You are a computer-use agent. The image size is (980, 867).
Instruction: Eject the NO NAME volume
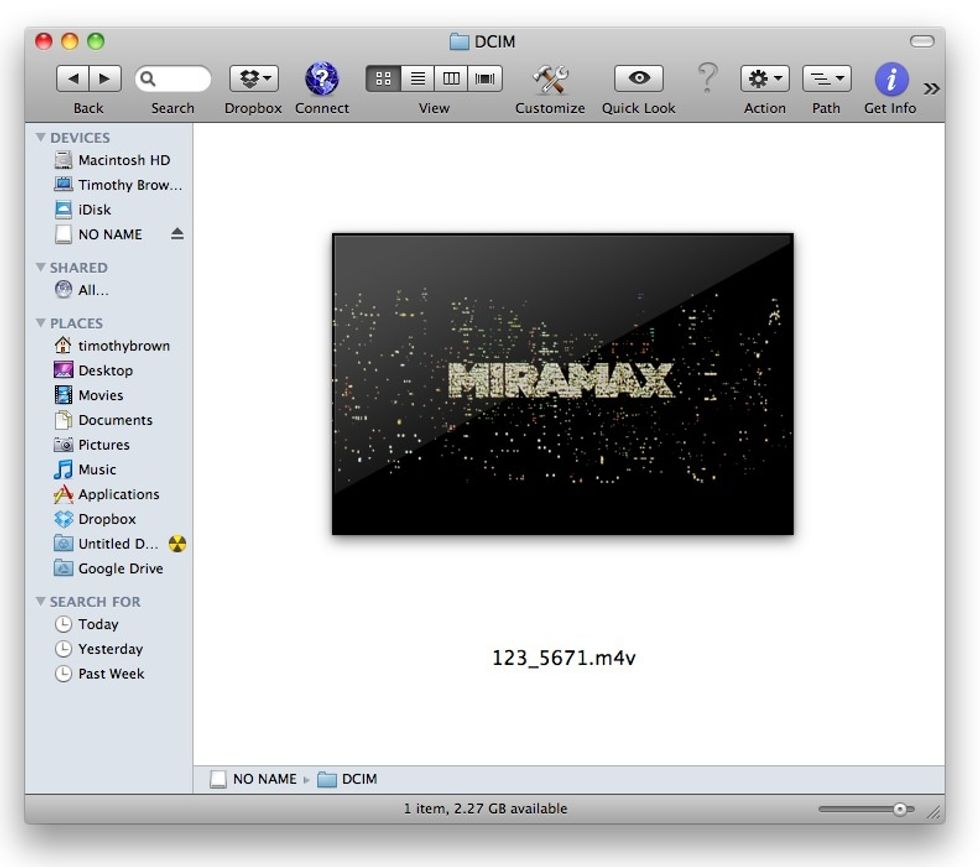[x=180, y=234]
